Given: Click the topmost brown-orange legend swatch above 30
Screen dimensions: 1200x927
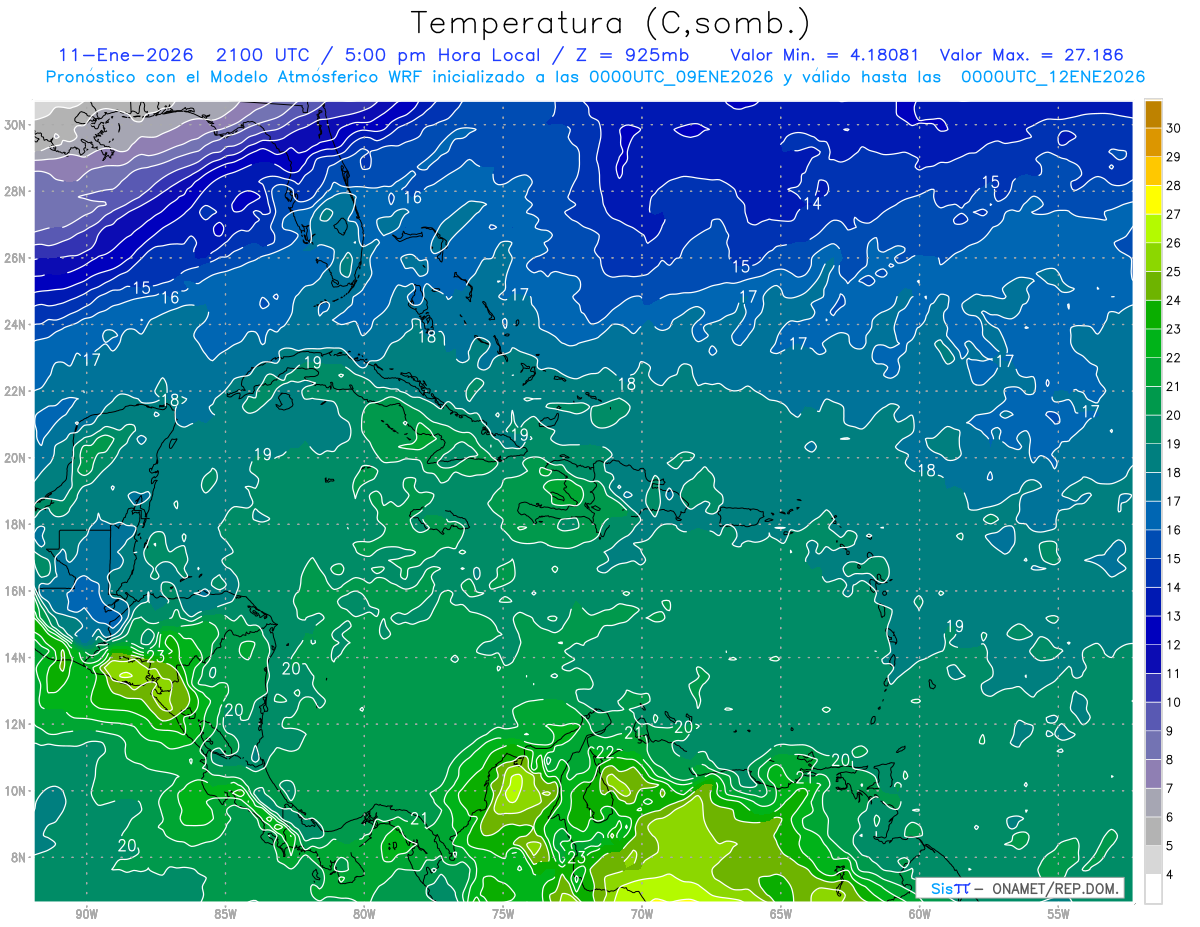Looking at the screenshot, I should [x=1153, y=113].
